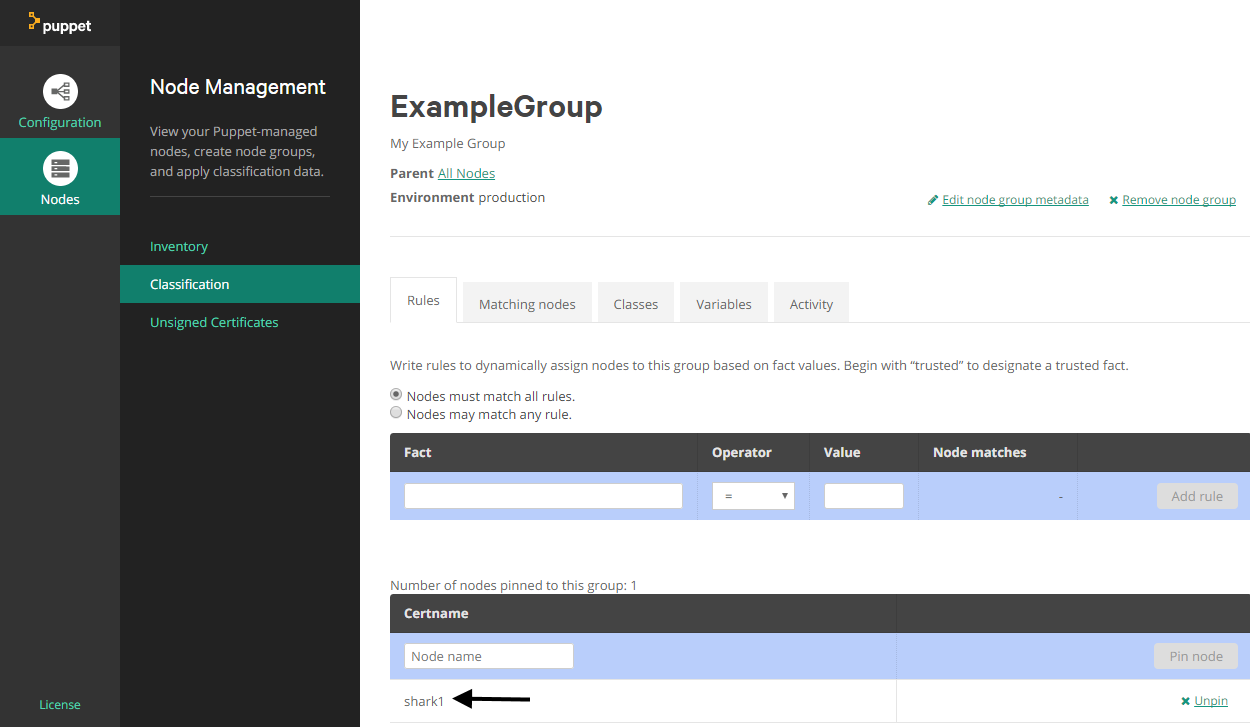The height and width of the screenshot is (727, 1250).
Task: Open the License link
Action: (60, 704)
